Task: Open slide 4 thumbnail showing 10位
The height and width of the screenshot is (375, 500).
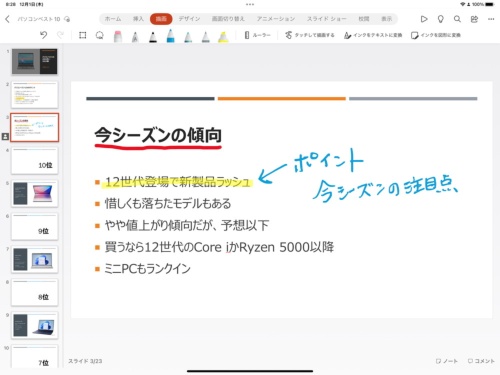Action: click(35, 160)
